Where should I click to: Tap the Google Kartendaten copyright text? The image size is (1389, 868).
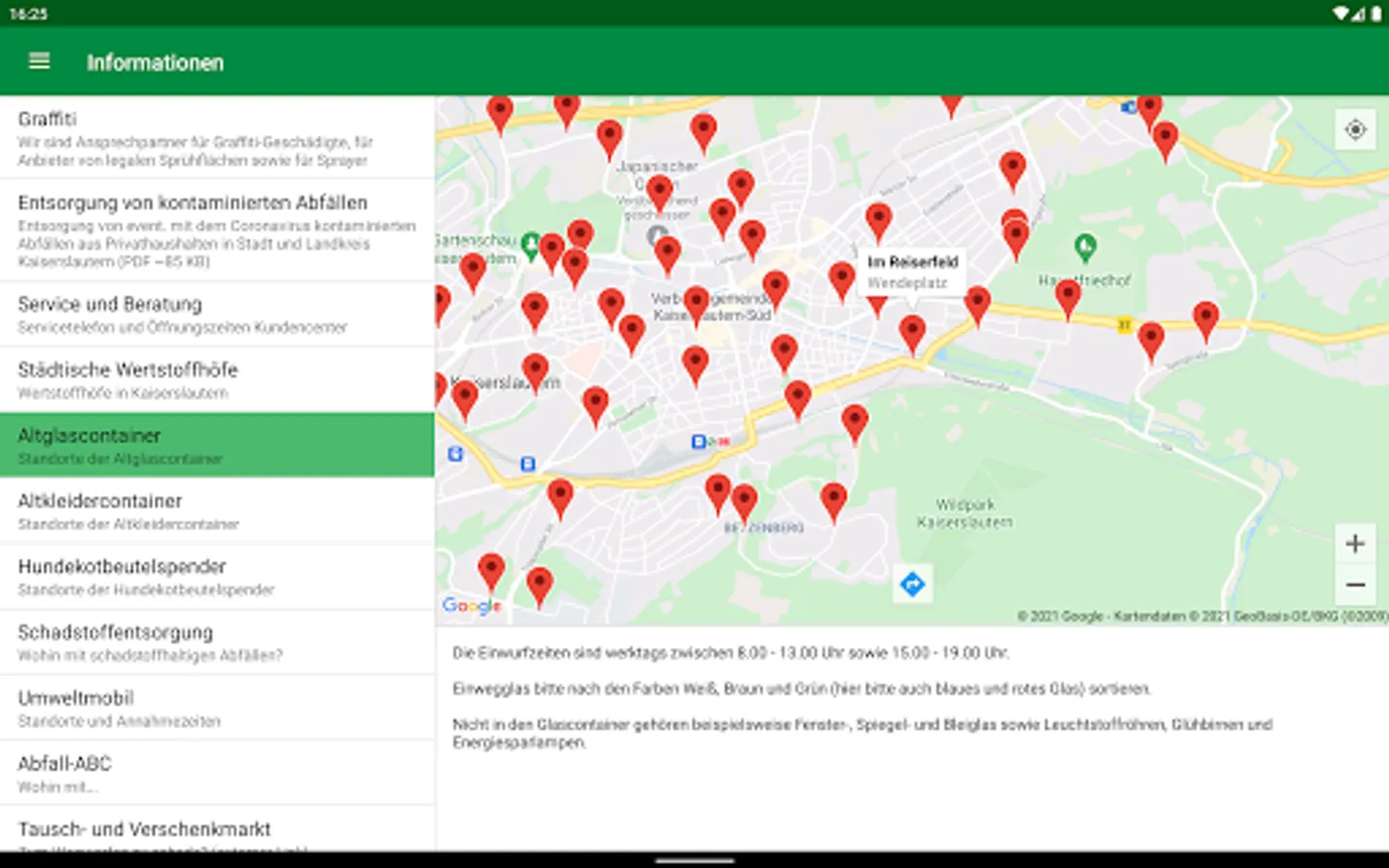coord(1202,616)
